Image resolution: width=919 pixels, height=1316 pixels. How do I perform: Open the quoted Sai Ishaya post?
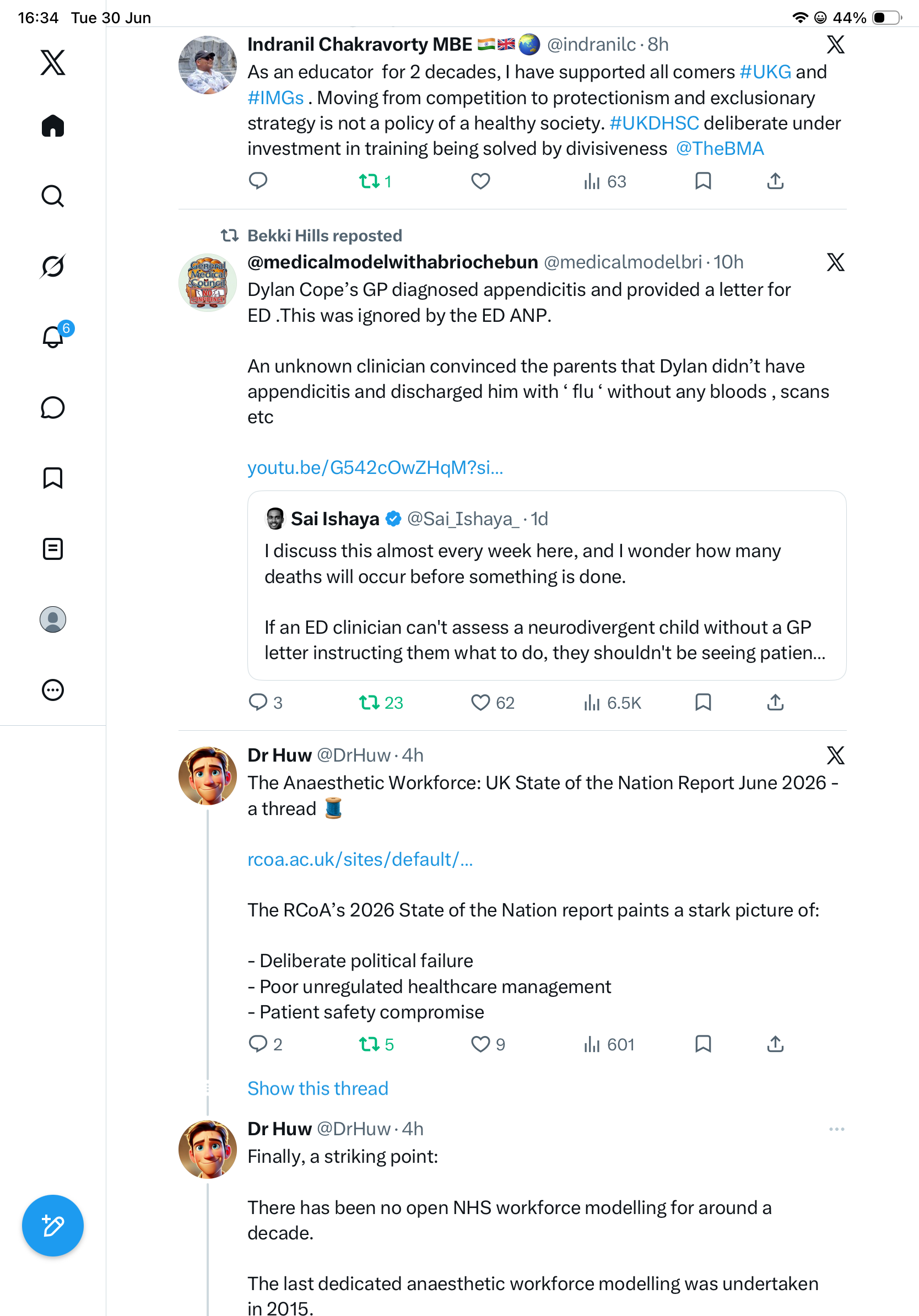click(547, 585)
